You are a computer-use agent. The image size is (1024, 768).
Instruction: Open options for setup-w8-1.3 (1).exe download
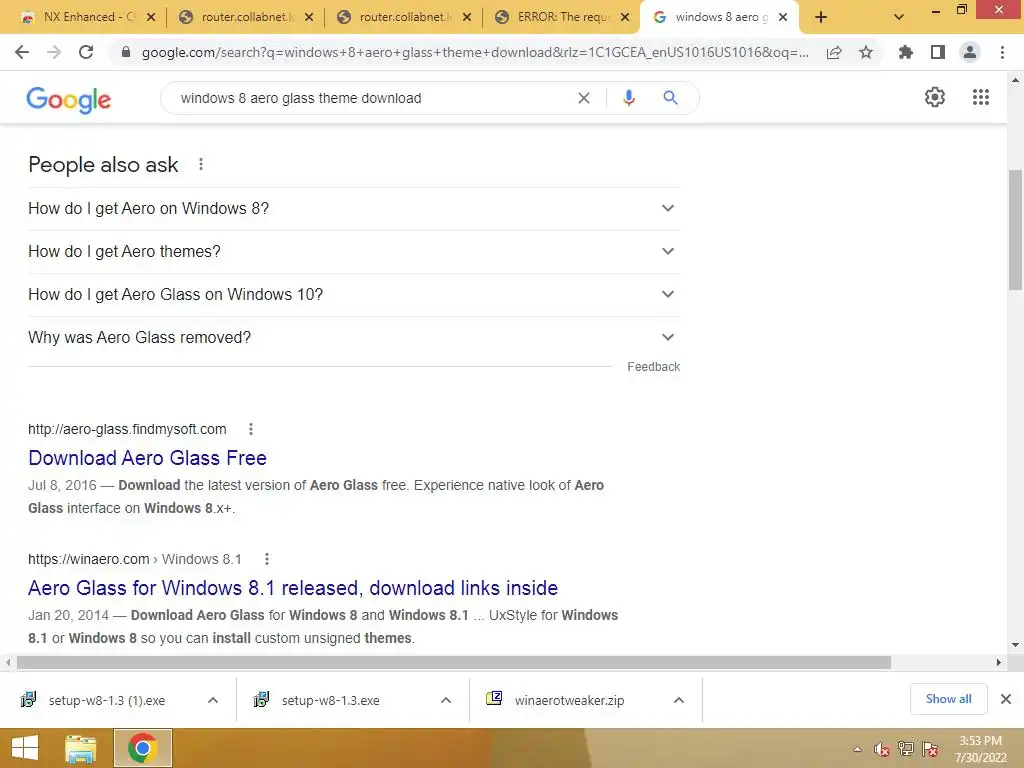(213, 700)
